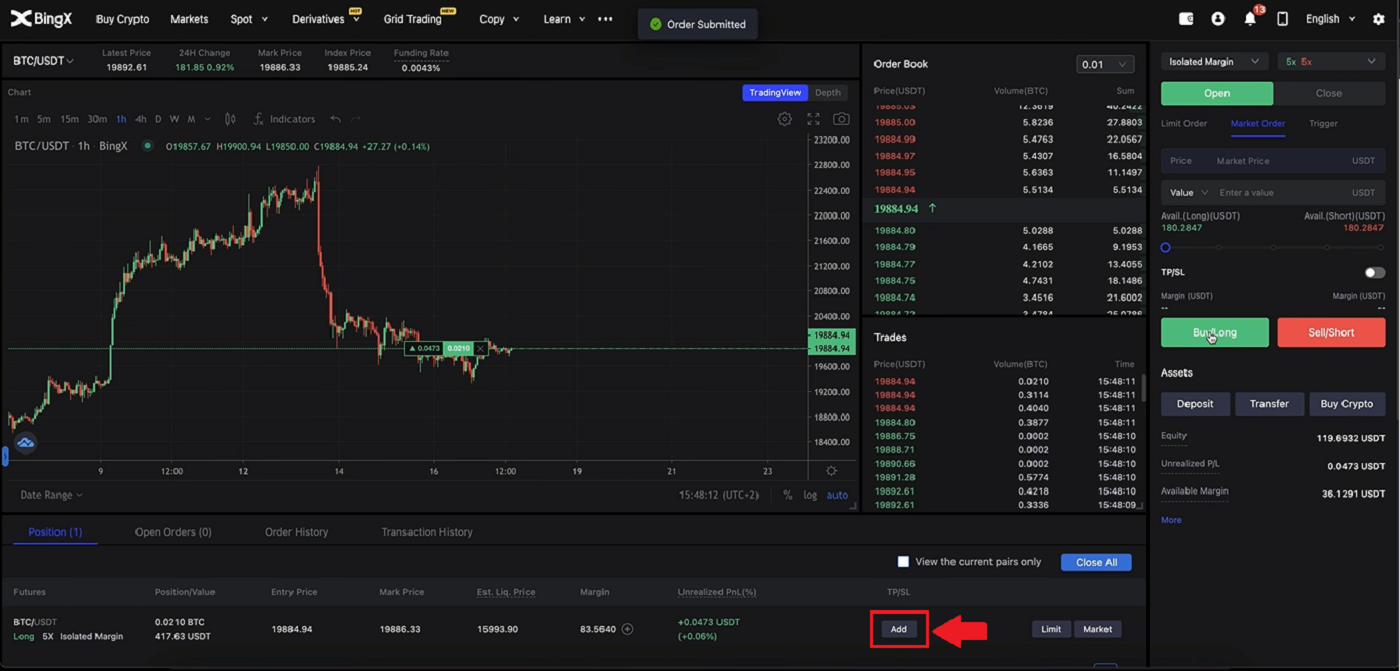Viewport: 1400px width, 671px height.
Task: Open the Indicators tool on the chart
Action: pos(284,118)
